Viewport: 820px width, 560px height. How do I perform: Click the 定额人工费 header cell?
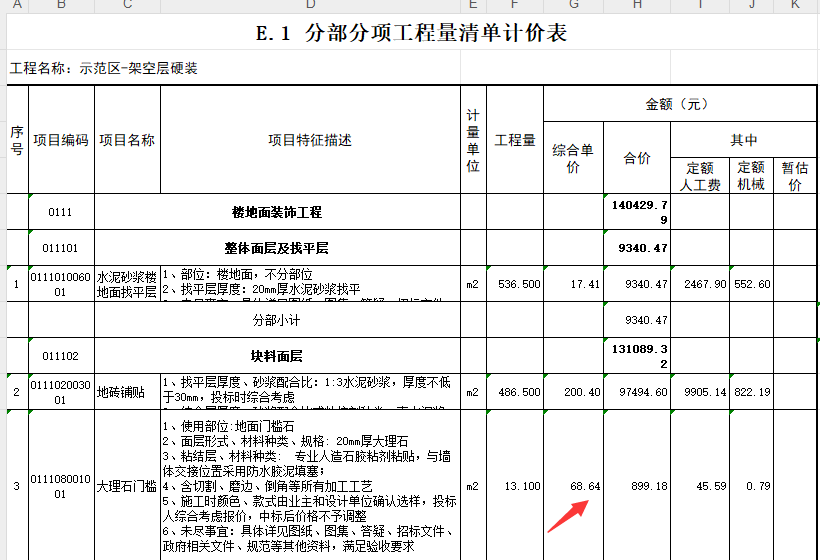coord(700,176)
